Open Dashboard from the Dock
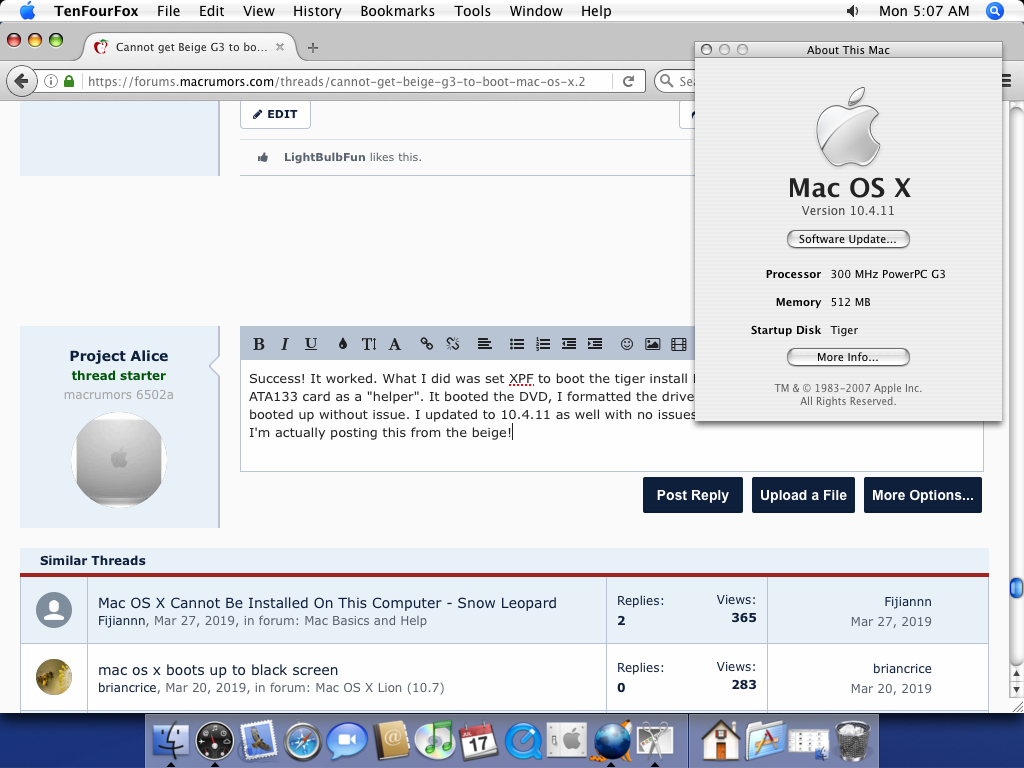Screen dimensions: 1024x768 (214, 741)
